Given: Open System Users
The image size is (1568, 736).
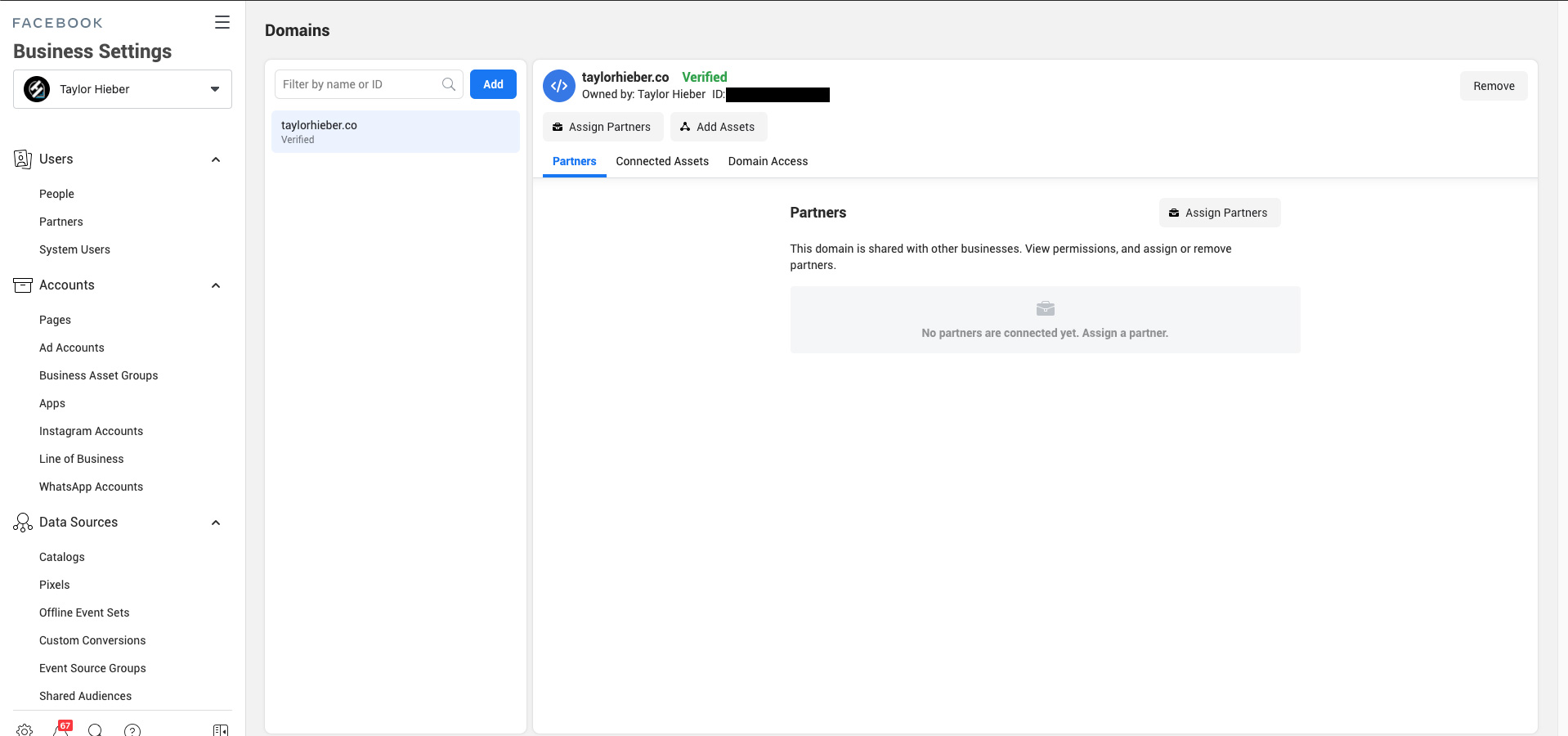Looking at the screenshot, I should (x=74, y=249).
